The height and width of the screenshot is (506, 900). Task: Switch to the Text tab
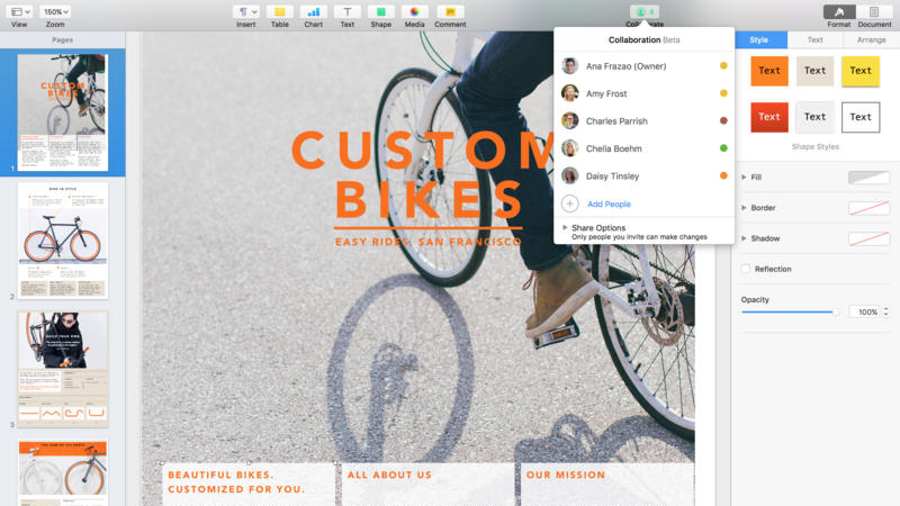coord(815,40)
